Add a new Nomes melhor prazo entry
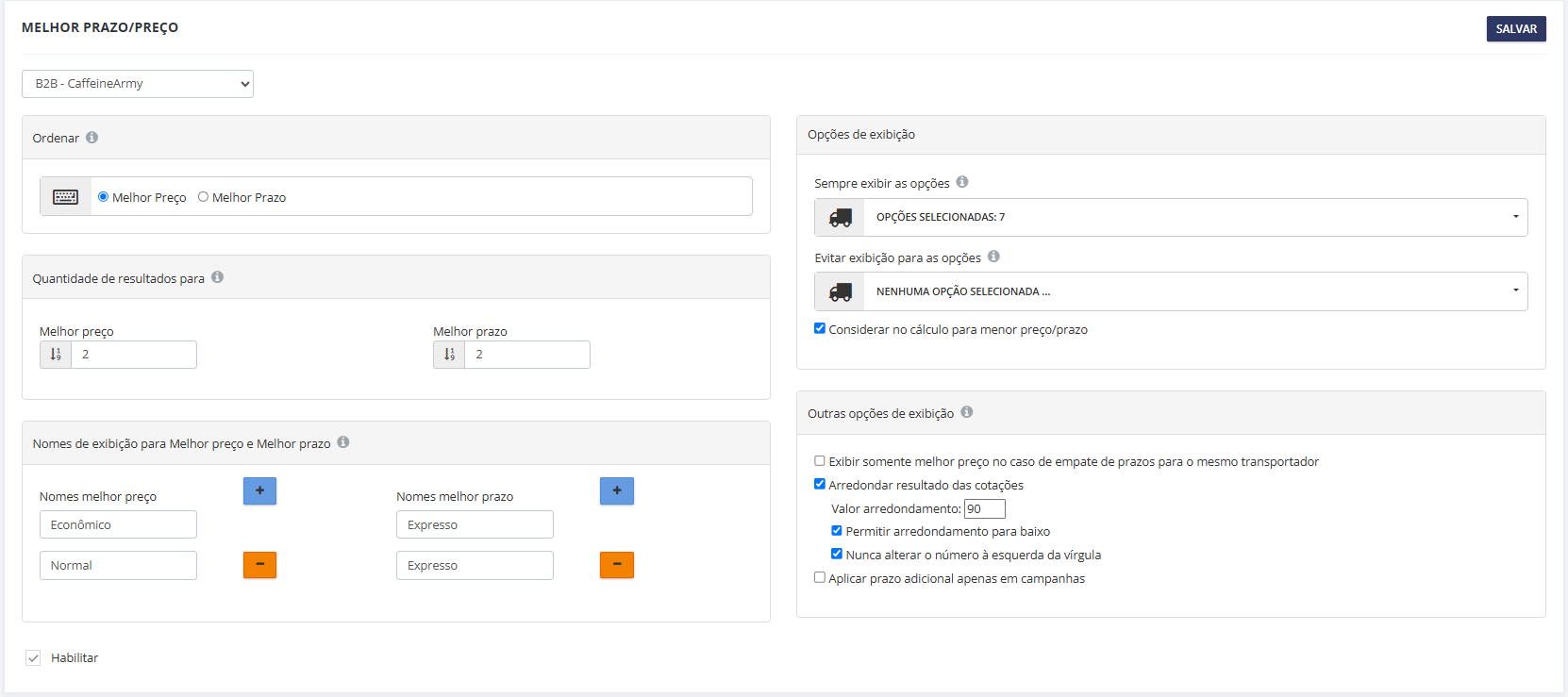Viewport: 1568px width, 697px height. 617,490
